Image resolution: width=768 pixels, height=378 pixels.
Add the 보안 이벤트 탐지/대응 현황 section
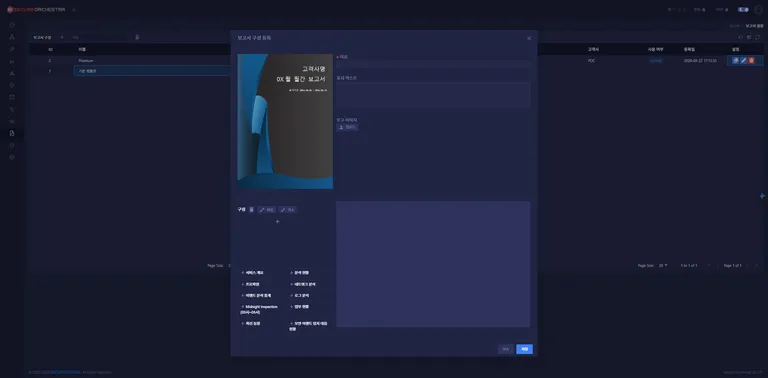309,326
